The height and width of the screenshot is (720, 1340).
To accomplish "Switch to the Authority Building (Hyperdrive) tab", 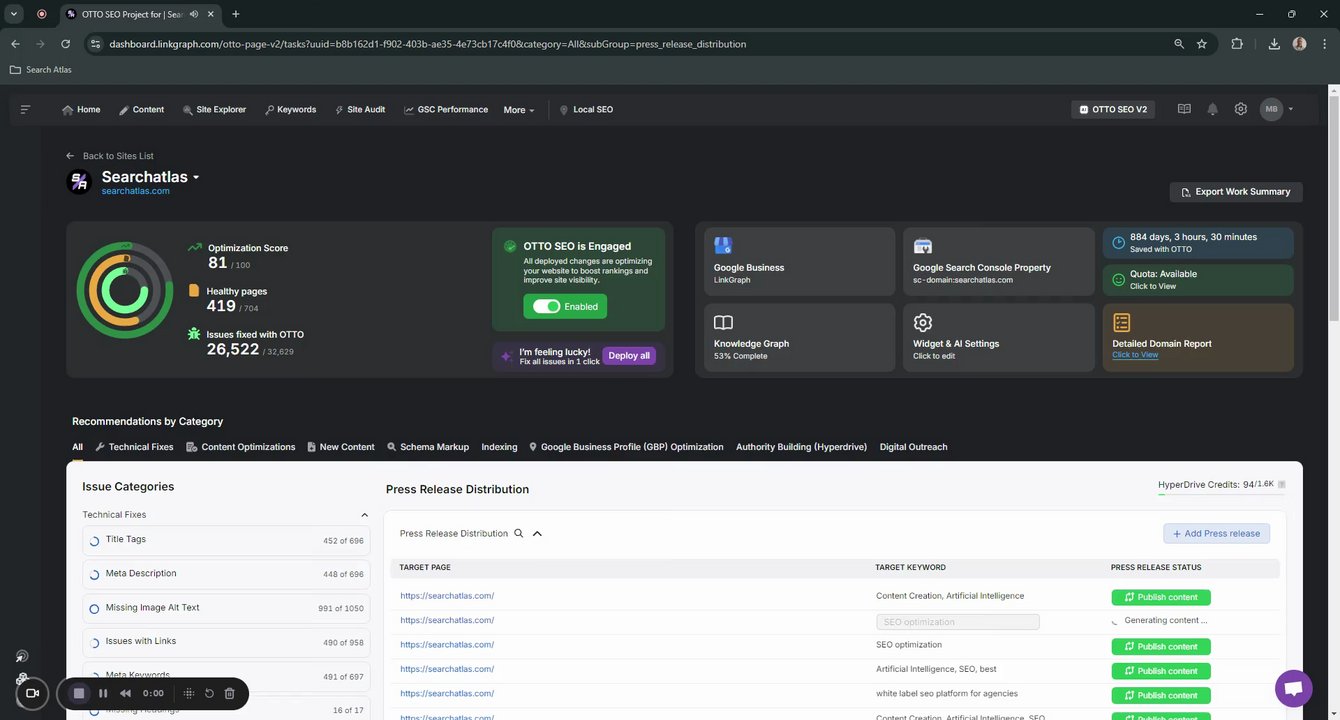I will pos(802,447).
